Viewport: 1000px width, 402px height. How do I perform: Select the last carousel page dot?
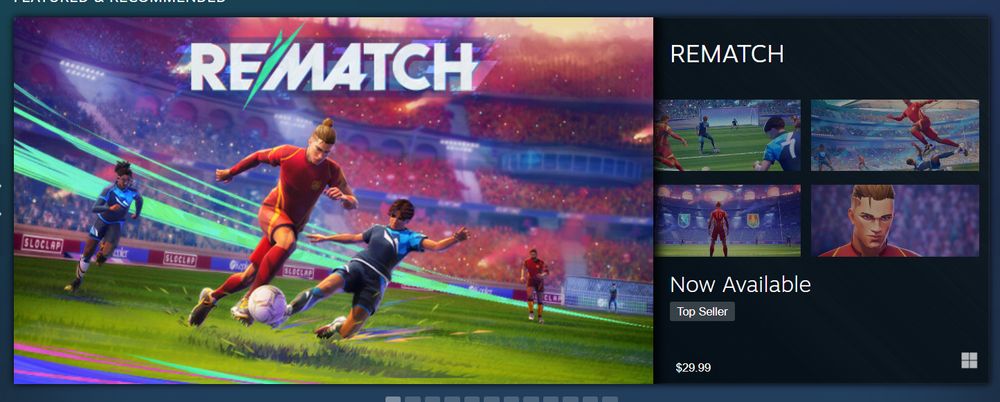(610, 399)
